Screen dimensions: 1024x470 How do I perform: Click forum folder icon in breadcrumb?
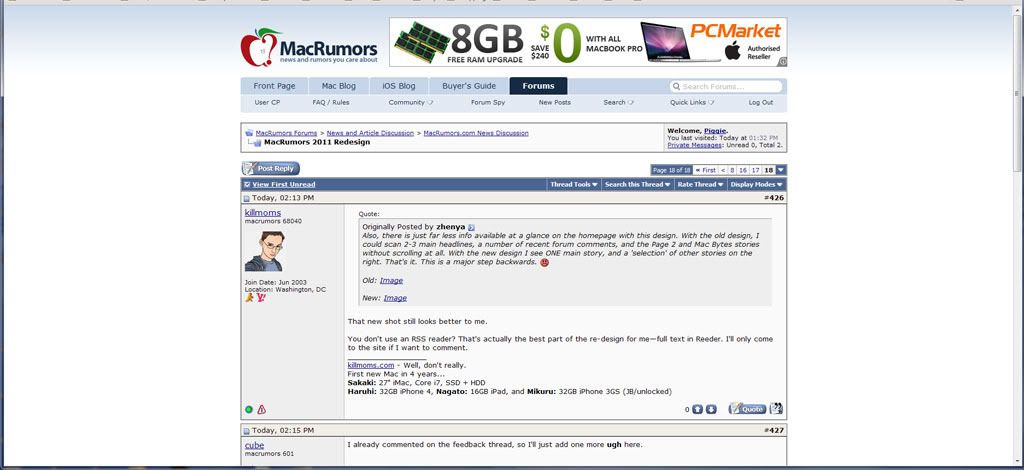[x=249, y=133]
